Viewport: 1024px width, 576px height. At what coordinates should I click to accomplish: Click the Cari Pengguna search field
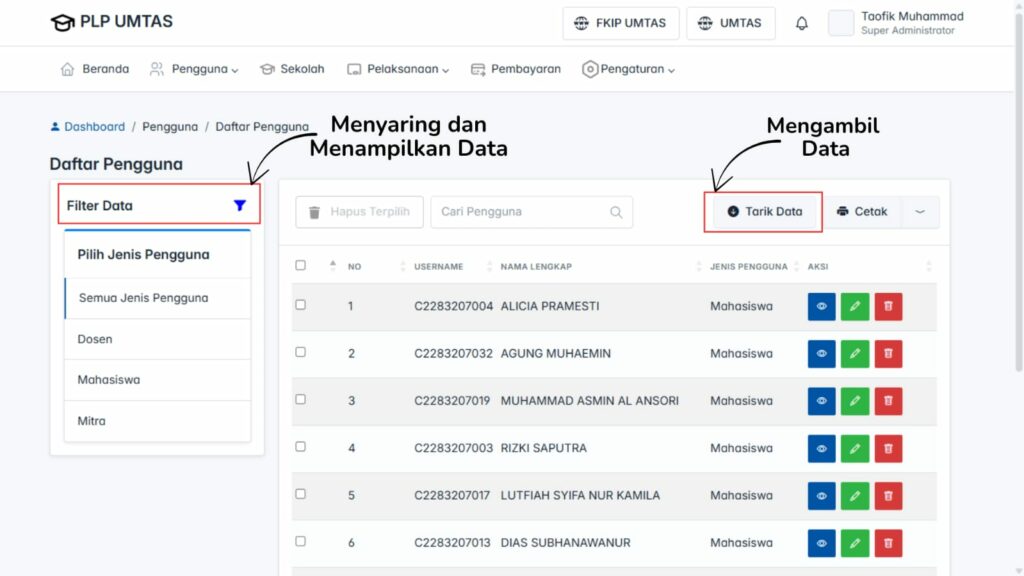tap(520, 212)
